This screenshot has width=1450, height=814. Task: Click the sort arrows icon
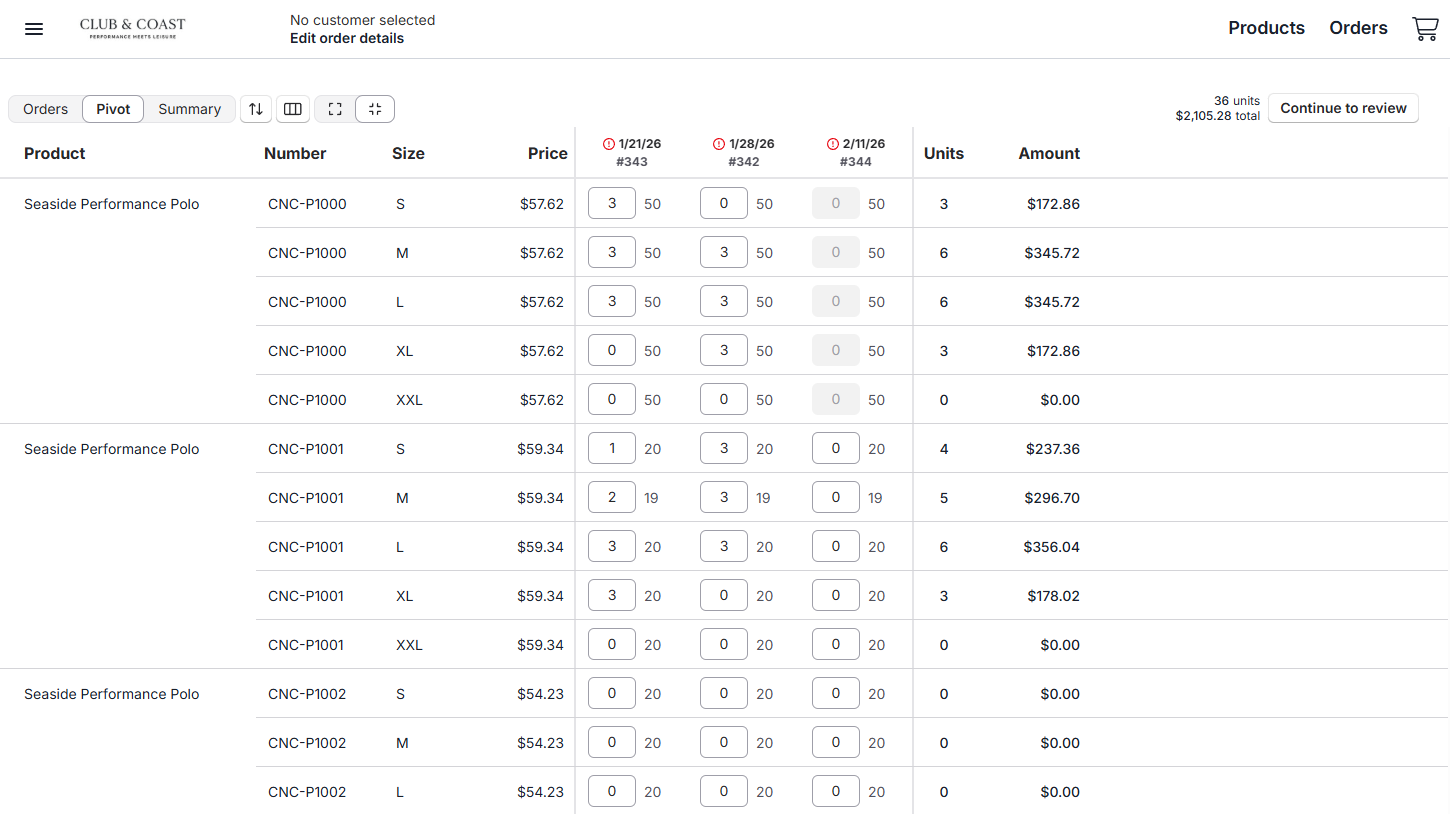256,109
